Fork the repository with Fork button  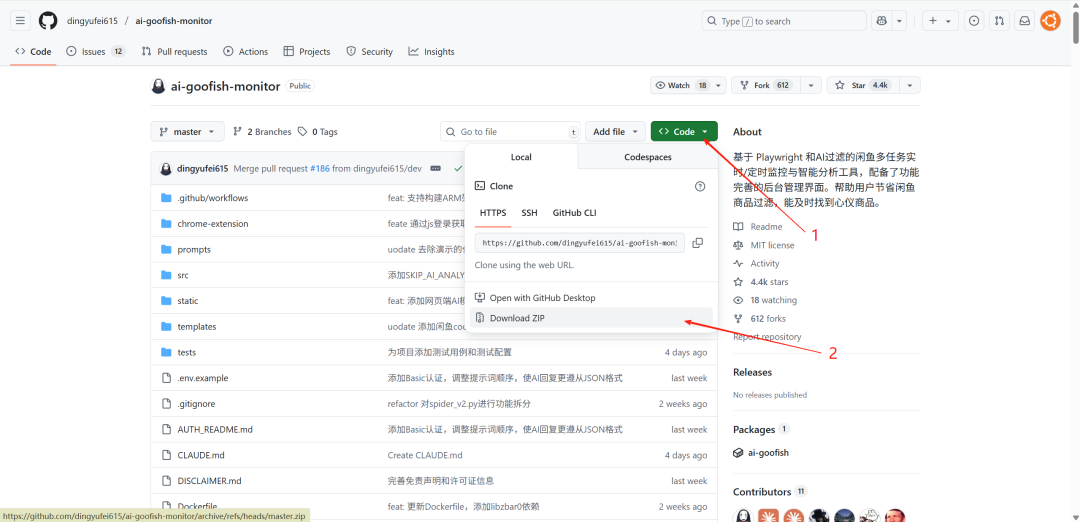[767, 85]
